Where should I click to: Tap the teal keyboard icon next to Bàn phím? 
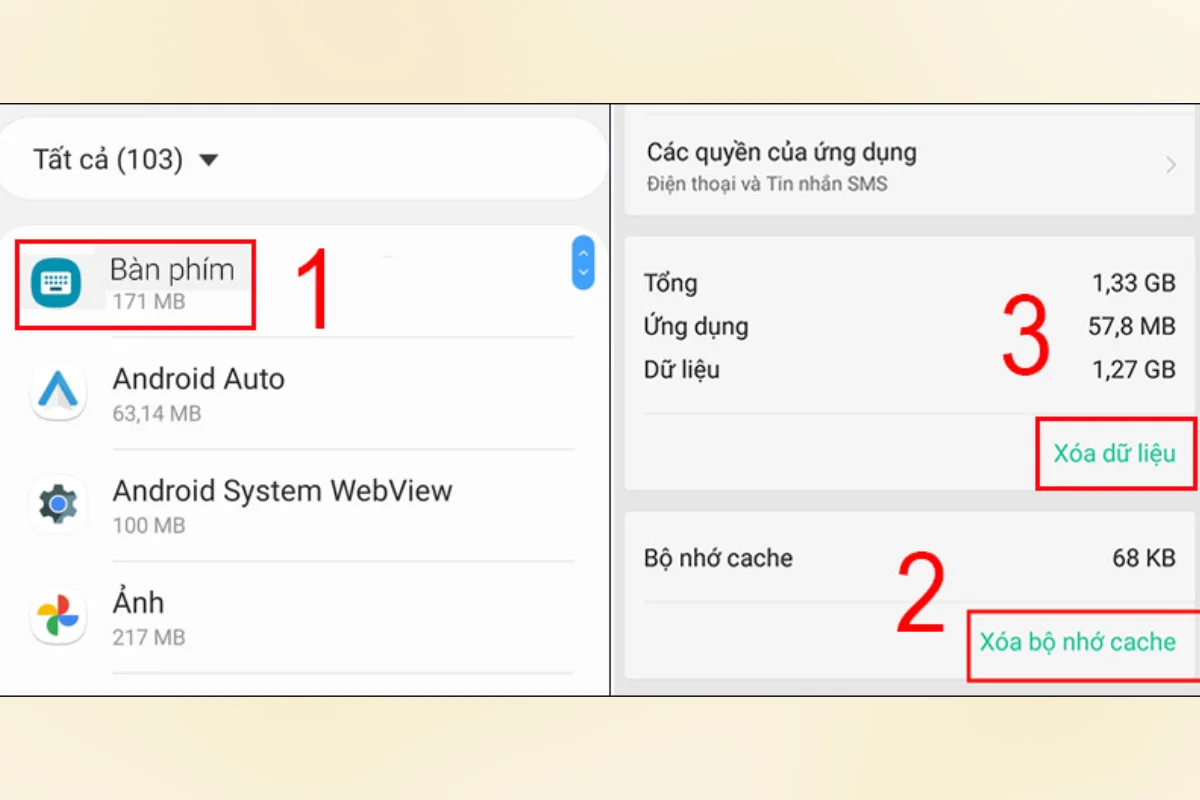pos(58,283)
